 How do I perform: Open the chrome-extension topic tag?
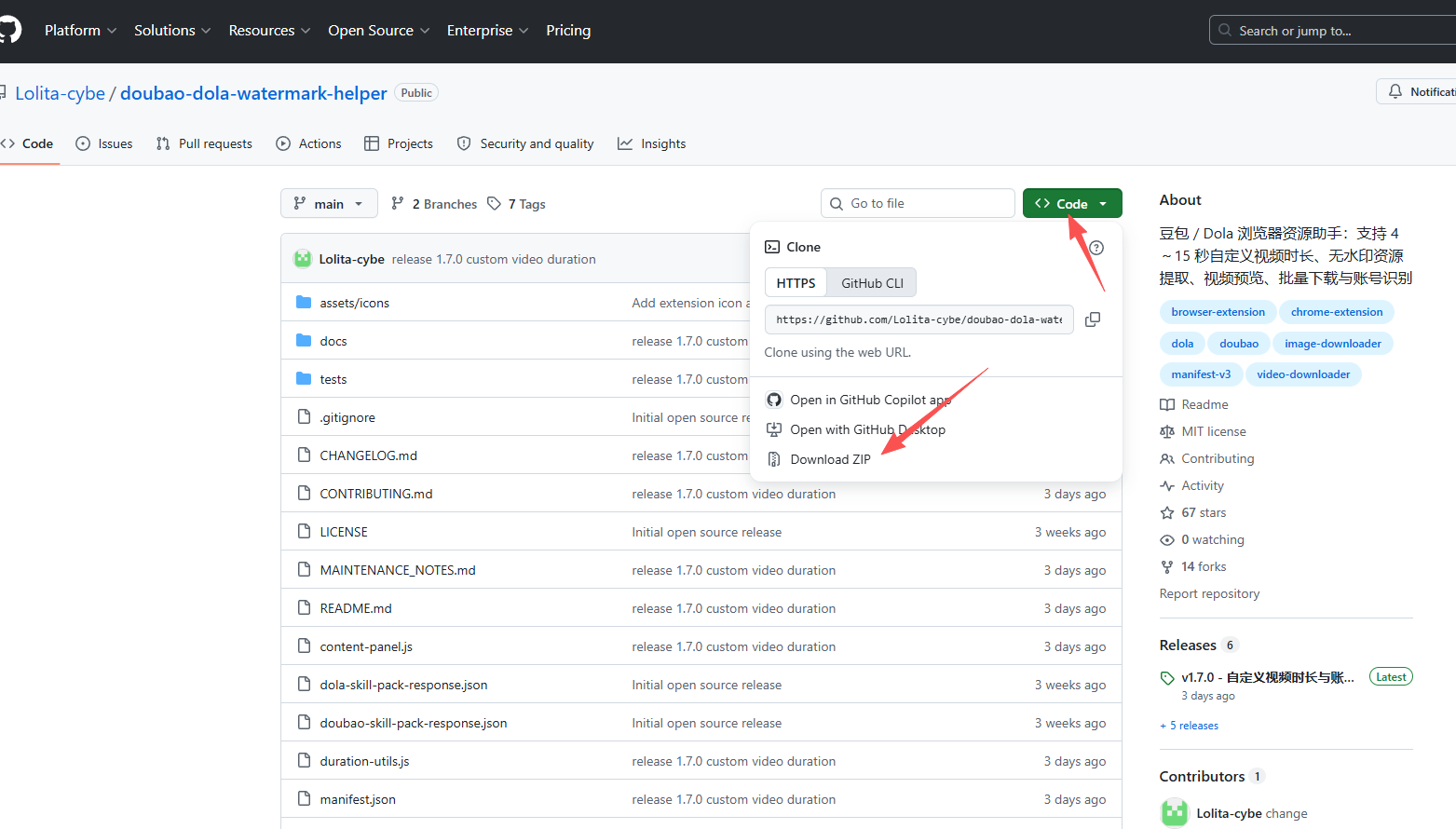(x=1337, y=312)
